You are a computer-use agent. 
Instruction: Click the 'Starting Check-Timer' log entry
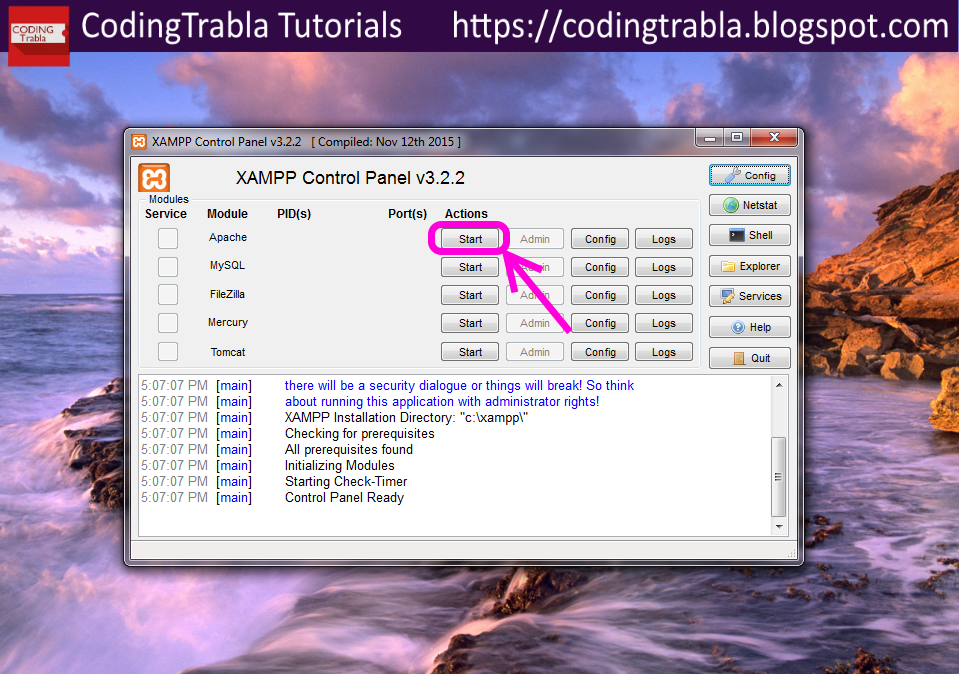click(346, 481)
